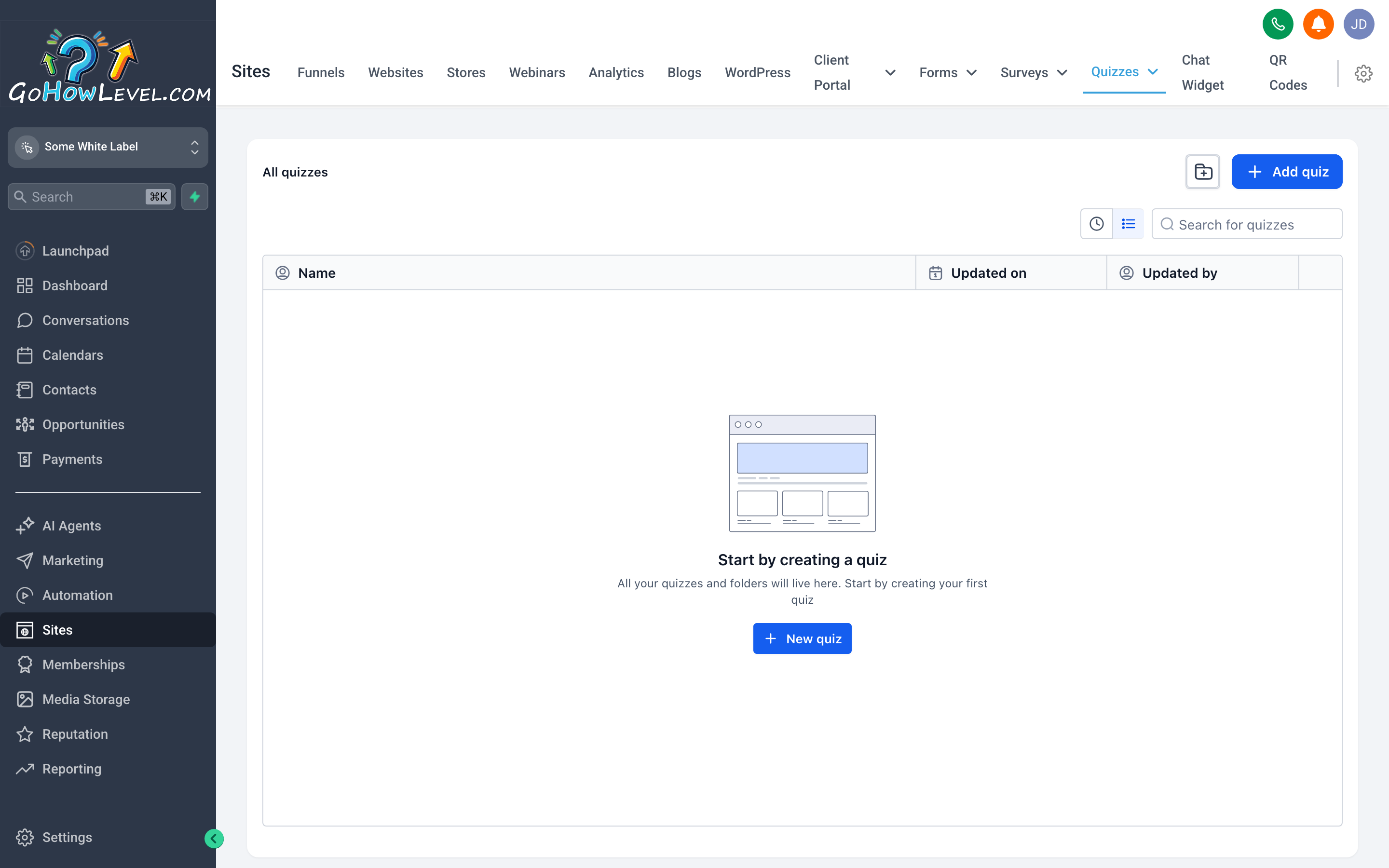Open Memberships in the sidebar

point(108,665)
